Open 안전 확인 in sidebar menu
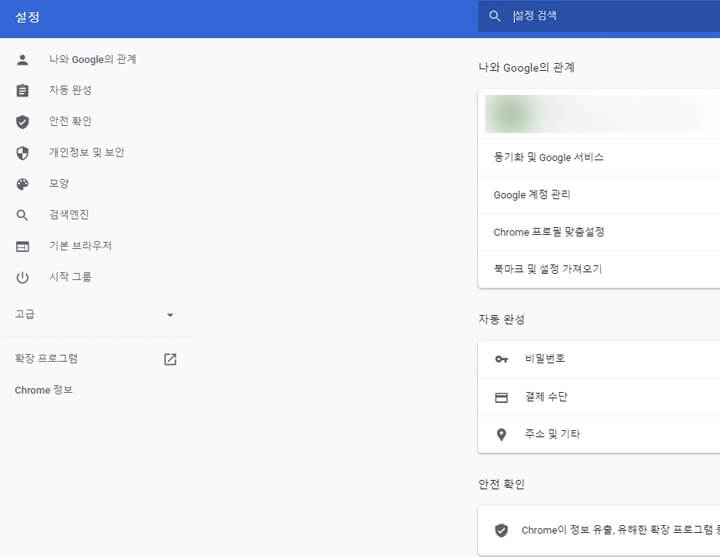The image size is (720, 557). 70,121
